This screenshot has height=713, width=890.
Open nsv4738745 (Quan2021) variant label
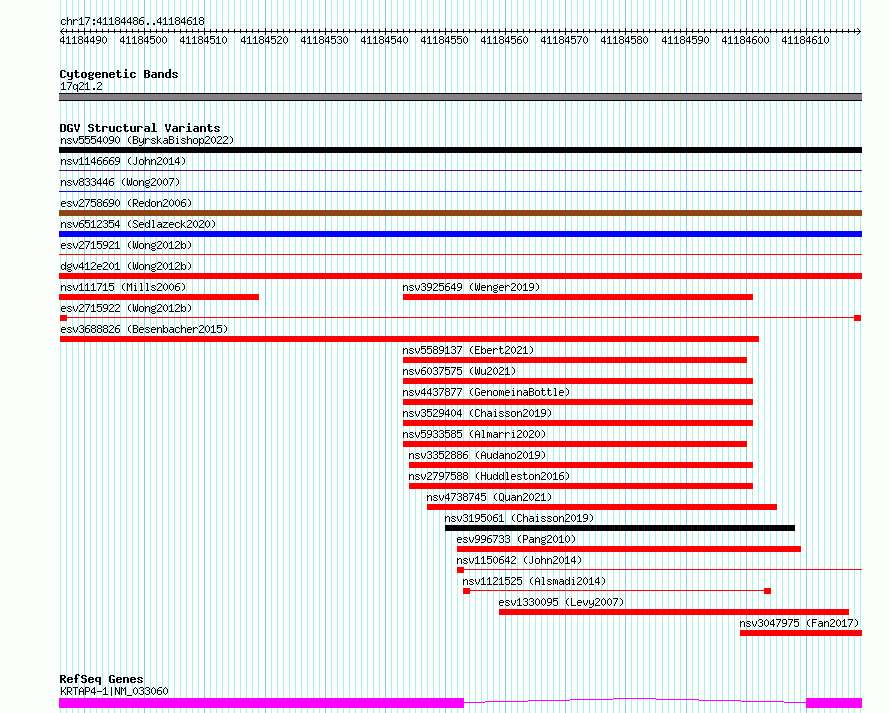[x=489, y=497]
